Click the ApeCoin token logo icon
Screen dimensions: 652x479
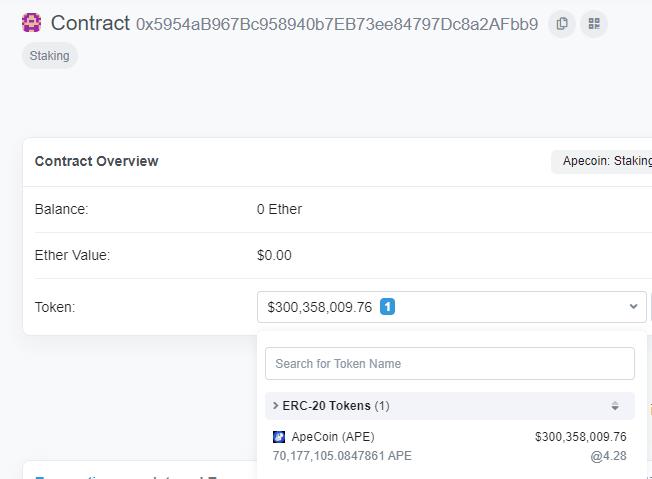pos(279,437)
